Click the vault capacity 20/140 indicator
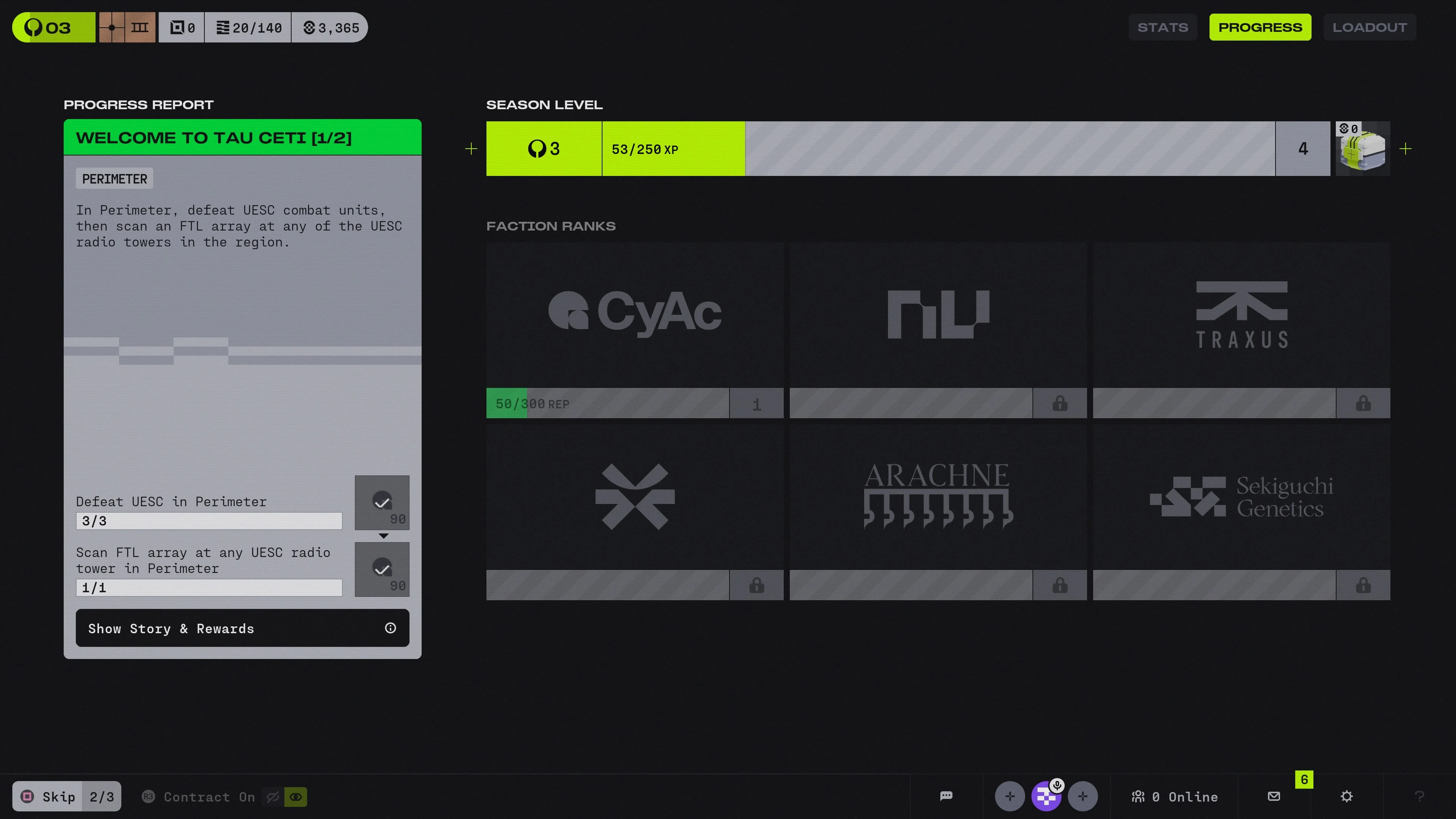The width and height of the screenshot is (1456, 819). coord(249,28)
